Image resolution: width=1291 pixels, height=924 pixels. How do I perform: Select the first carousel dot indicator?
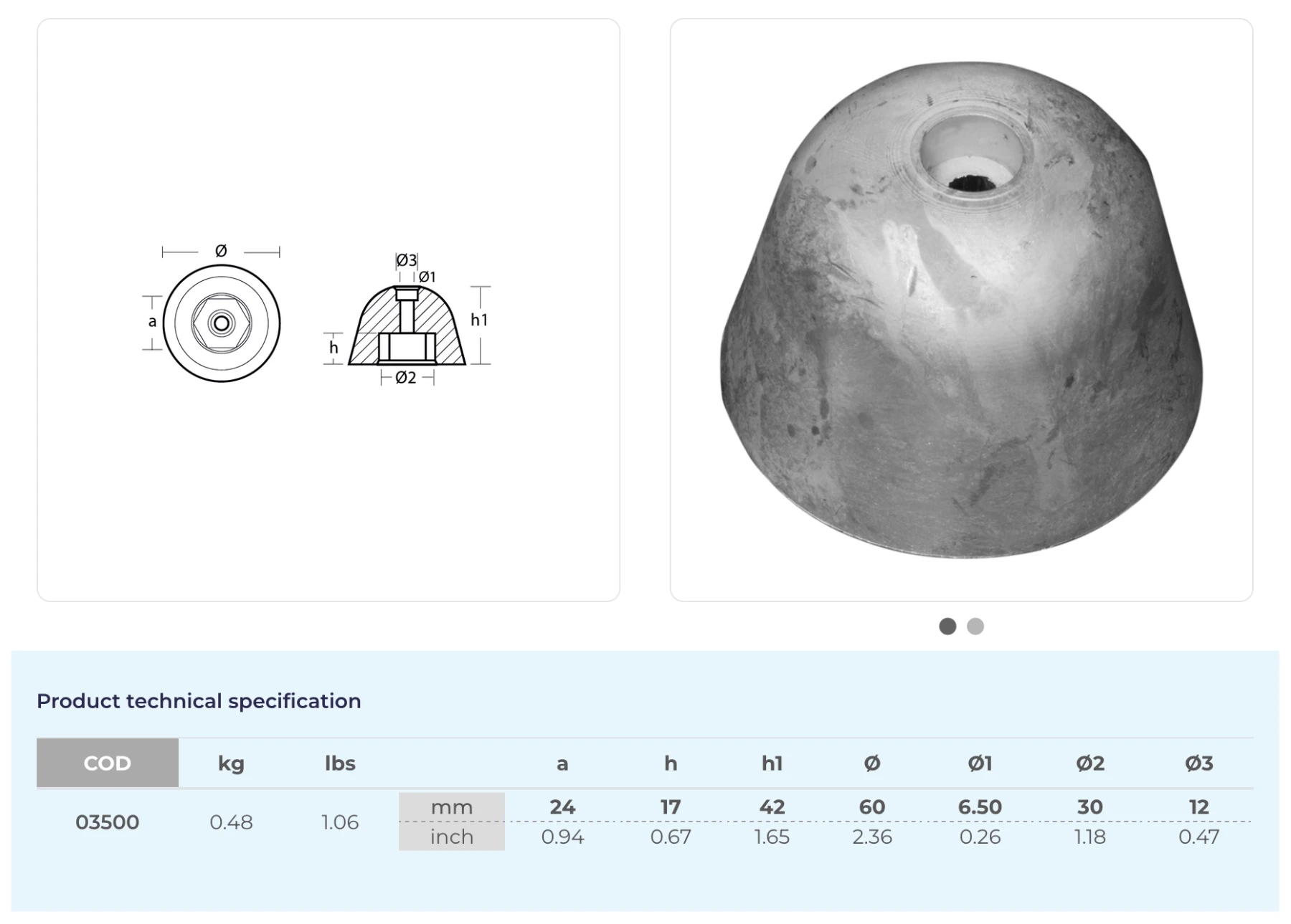947,626
